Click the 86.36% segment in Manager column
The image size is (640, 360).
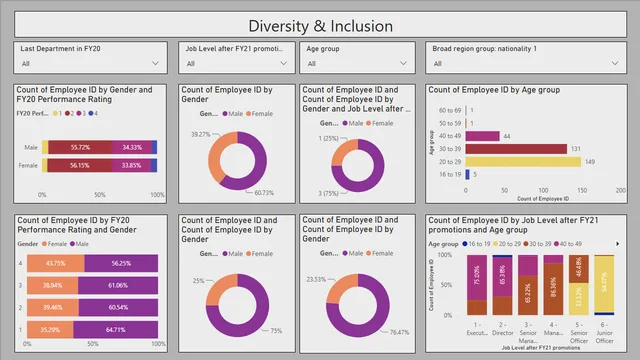point(553,289)
